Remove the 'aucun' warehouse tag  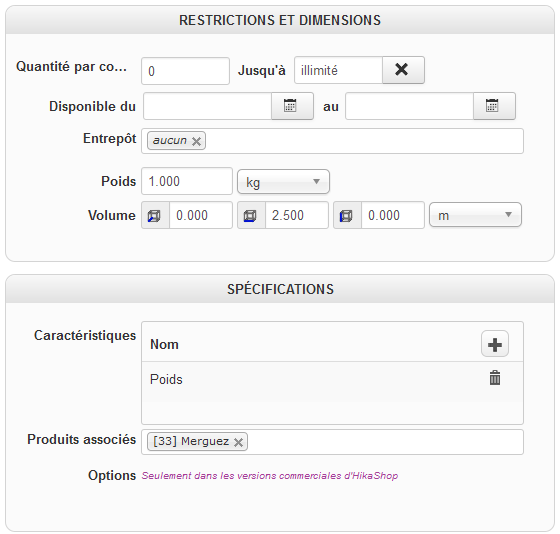(x=196, y=141)
